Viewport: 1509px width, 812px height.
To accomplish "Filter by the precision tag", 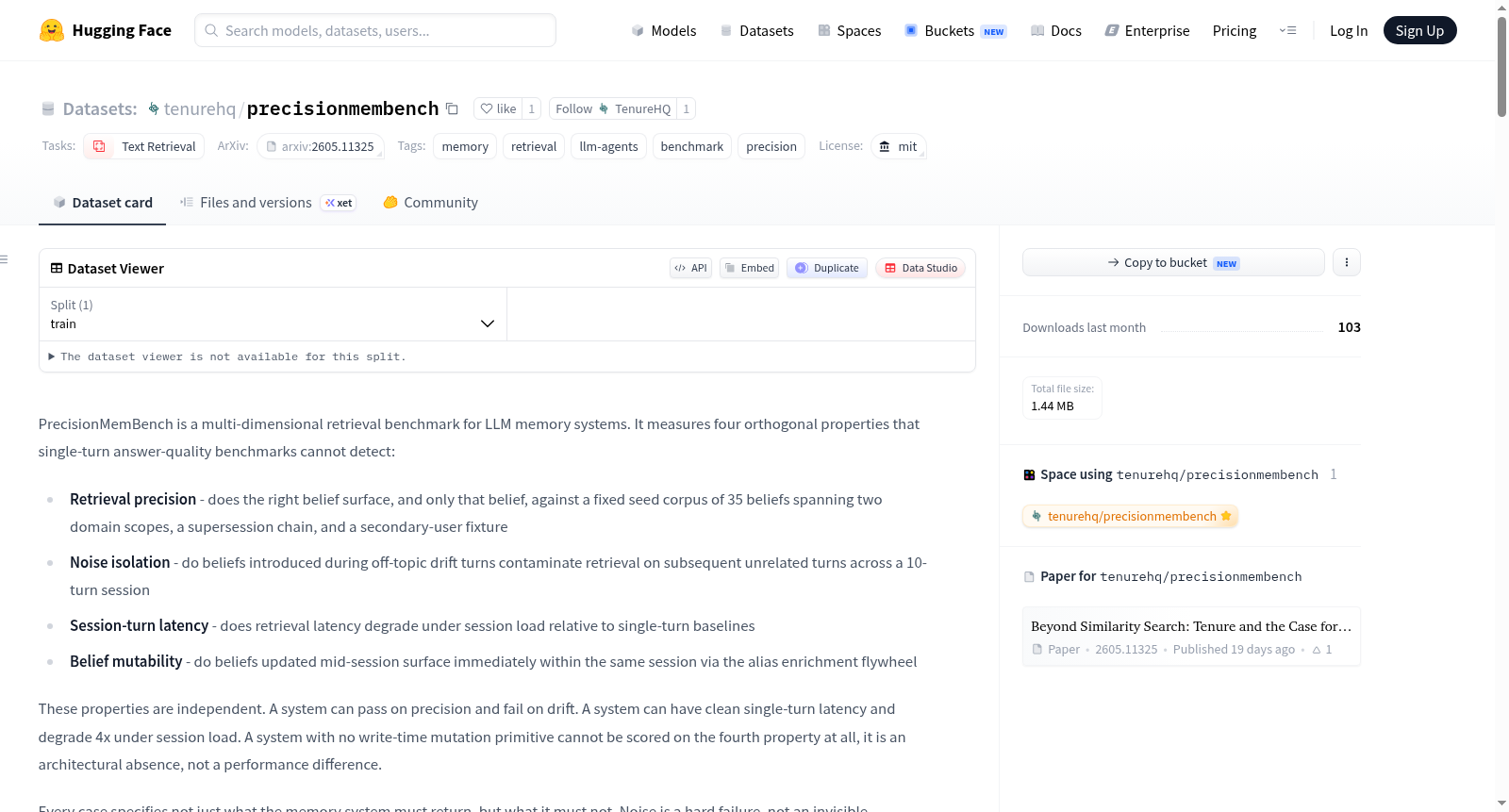I will (x=771, y=146).
